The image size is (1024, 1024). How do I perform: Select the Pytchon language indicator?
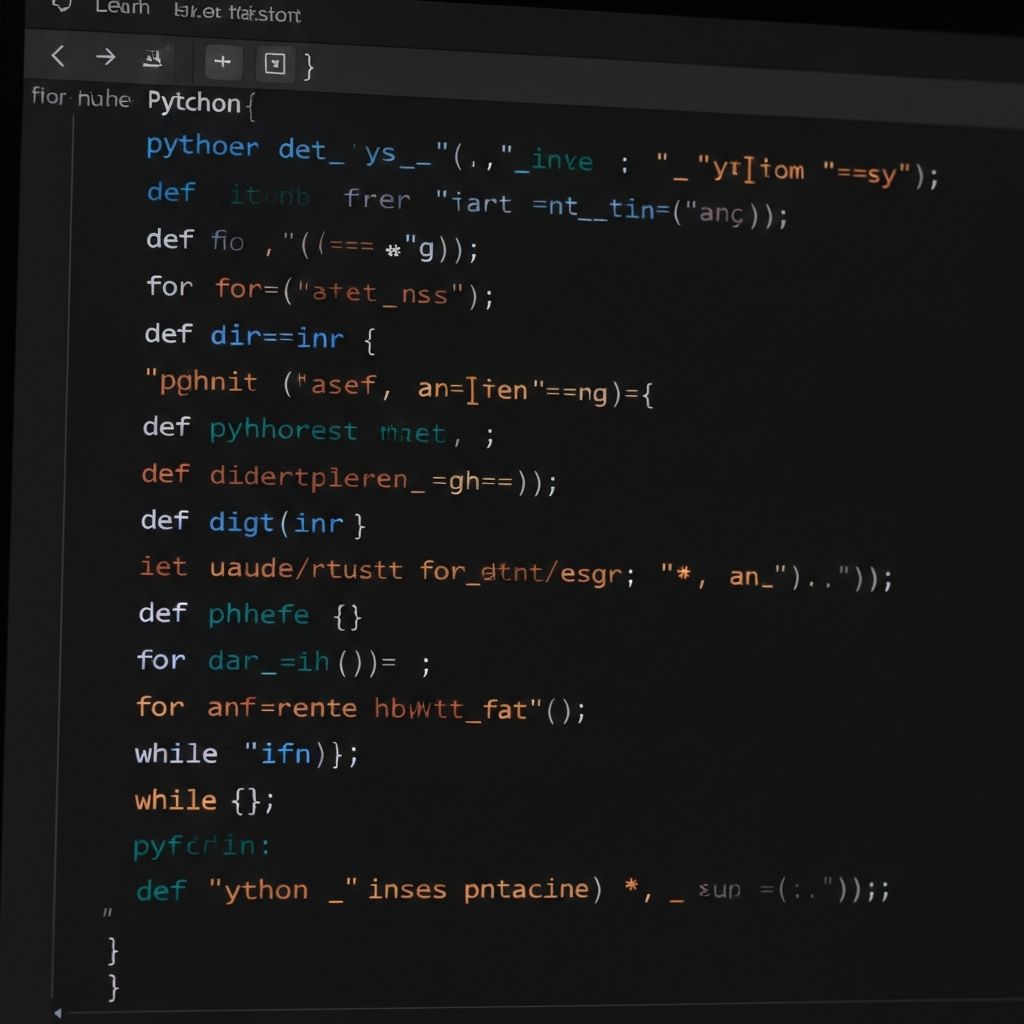click(192, 103)
